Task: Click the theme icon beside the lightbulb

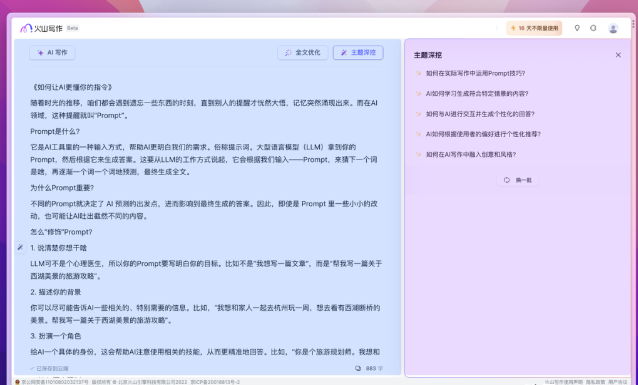Action: [593, 28]
